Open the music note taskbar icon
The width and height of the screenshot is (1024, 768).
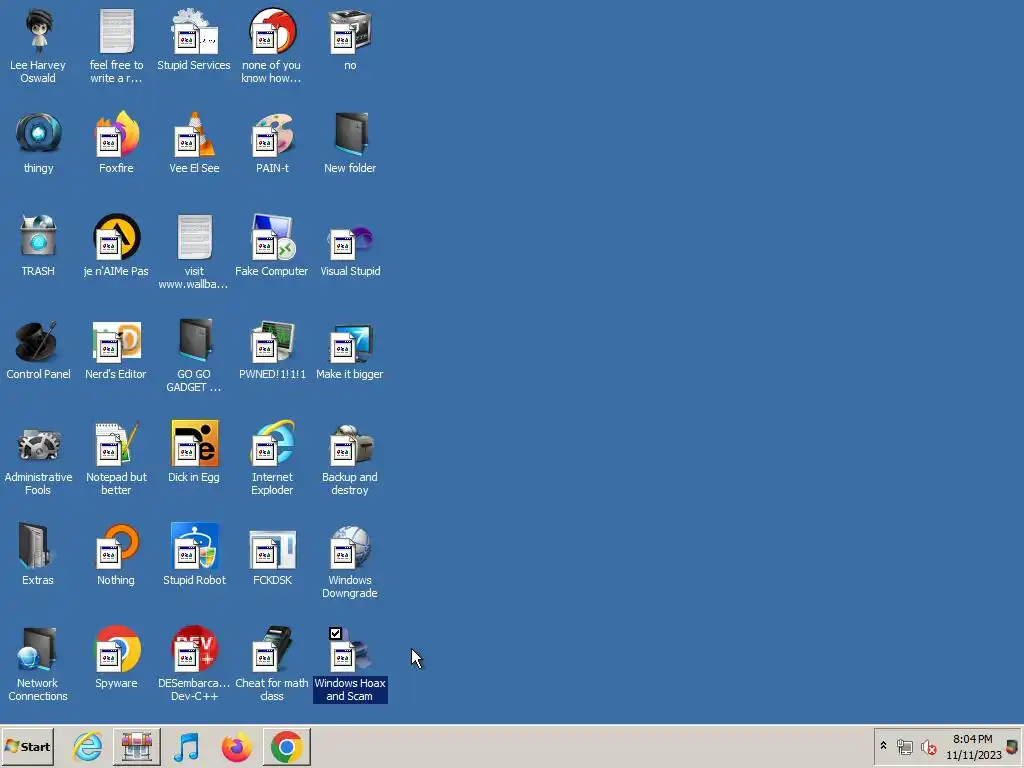point(187,747)
